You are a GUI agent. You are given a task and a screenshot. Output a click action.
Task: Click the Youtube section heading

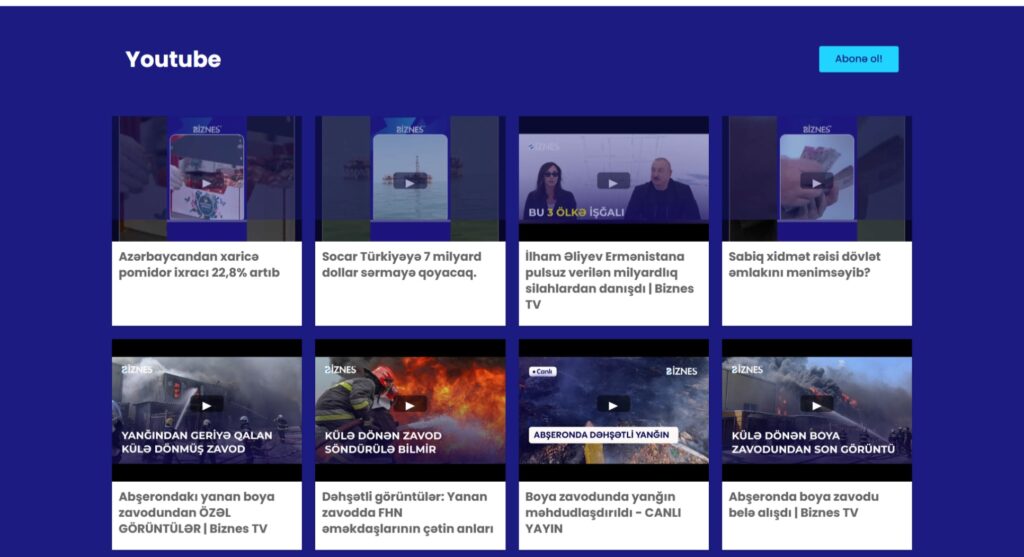pos(173,60)
